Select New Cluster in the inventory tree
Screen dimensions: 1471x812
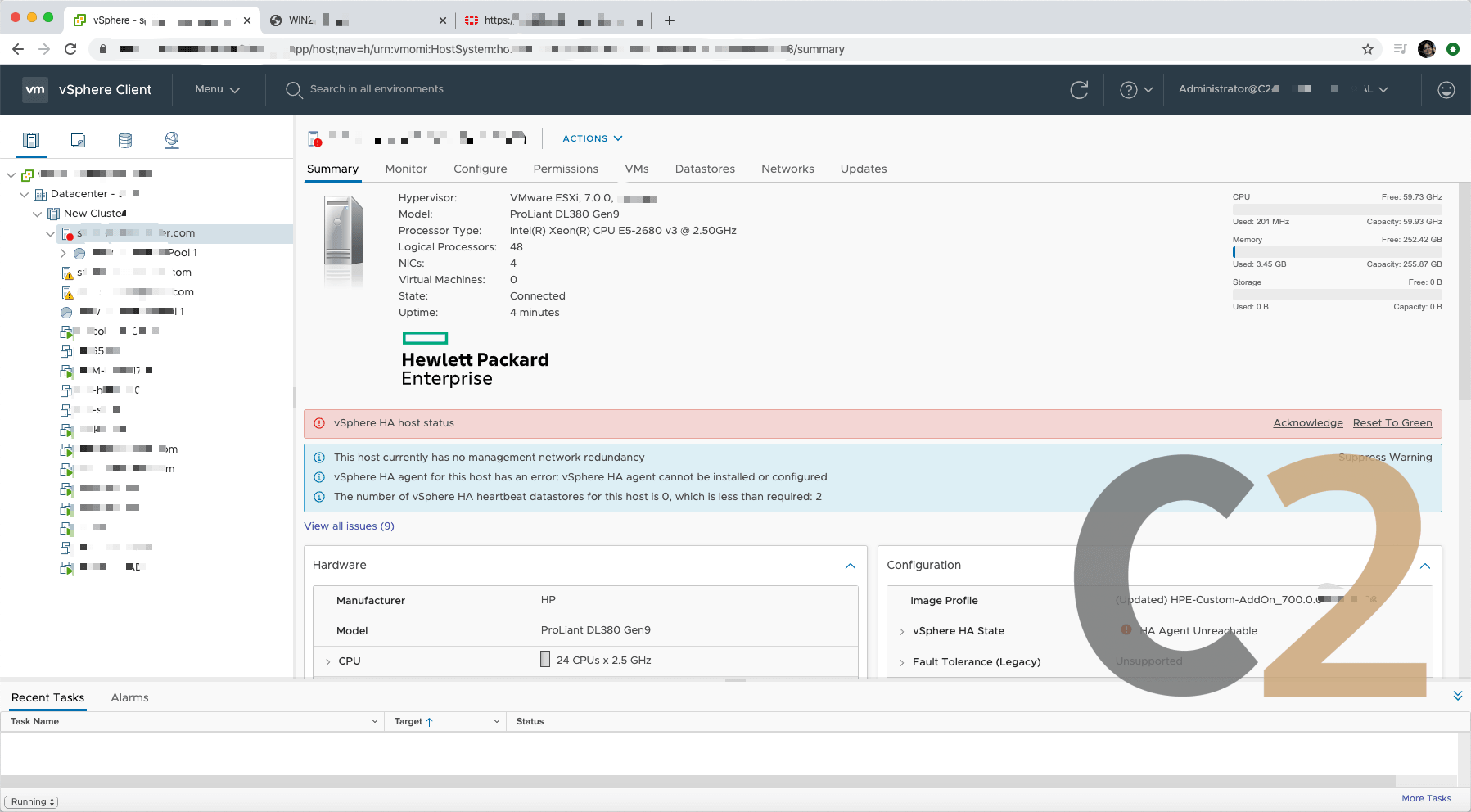point(94,214)
